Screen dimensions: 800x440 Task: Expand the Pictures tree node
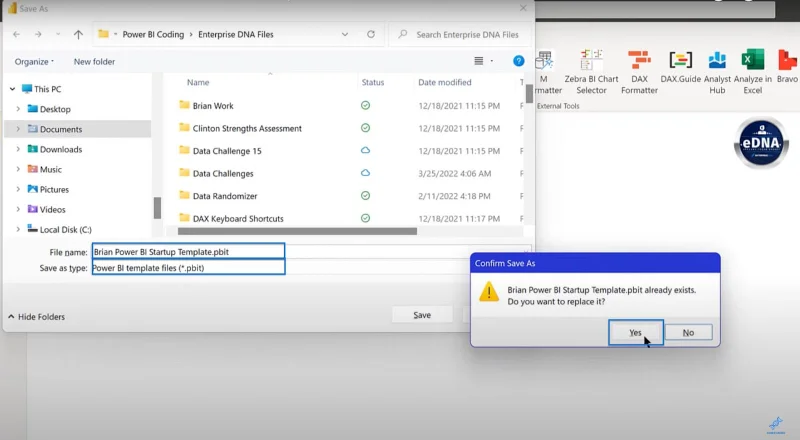pos(18,189)
